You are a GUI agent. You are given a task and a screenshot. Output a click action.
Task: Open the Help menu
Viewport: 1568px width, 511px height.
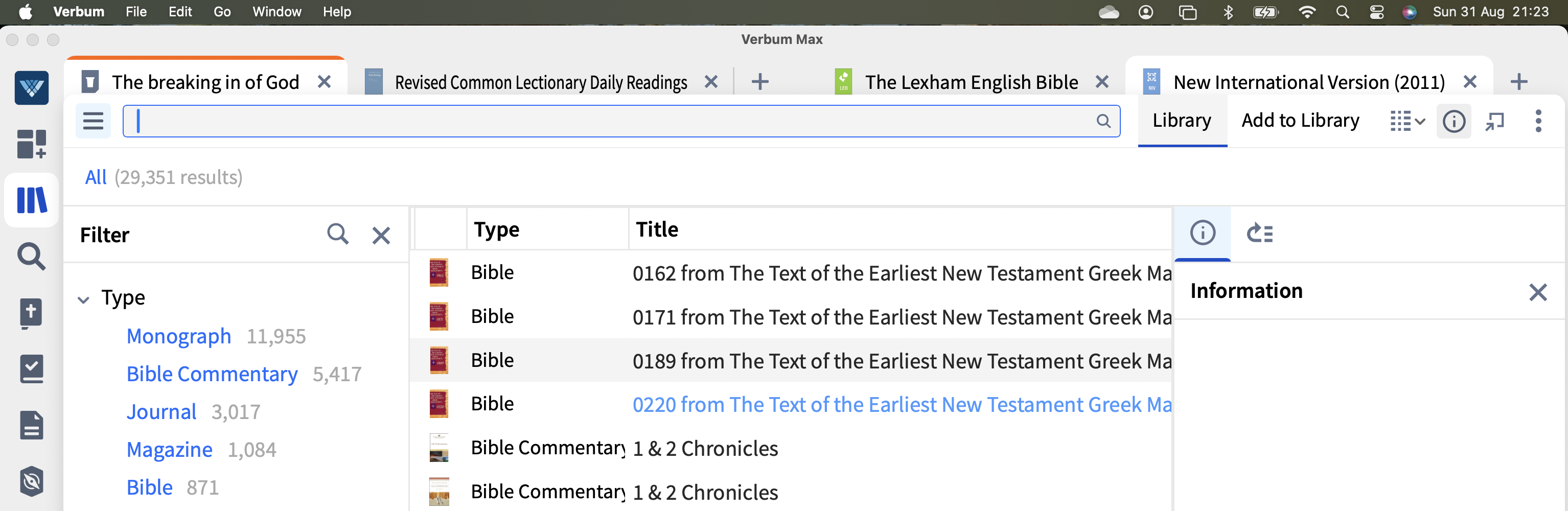(337, 12)
